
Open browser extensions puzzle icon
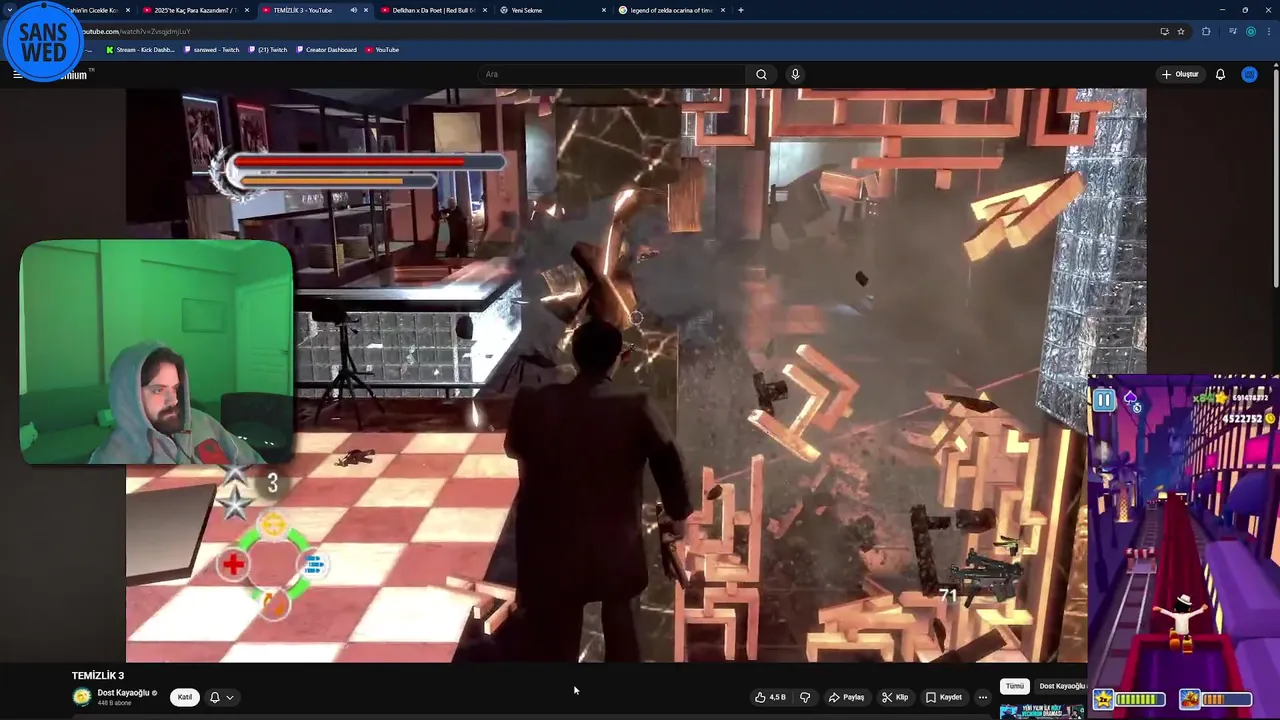[x=1206, y=31]
